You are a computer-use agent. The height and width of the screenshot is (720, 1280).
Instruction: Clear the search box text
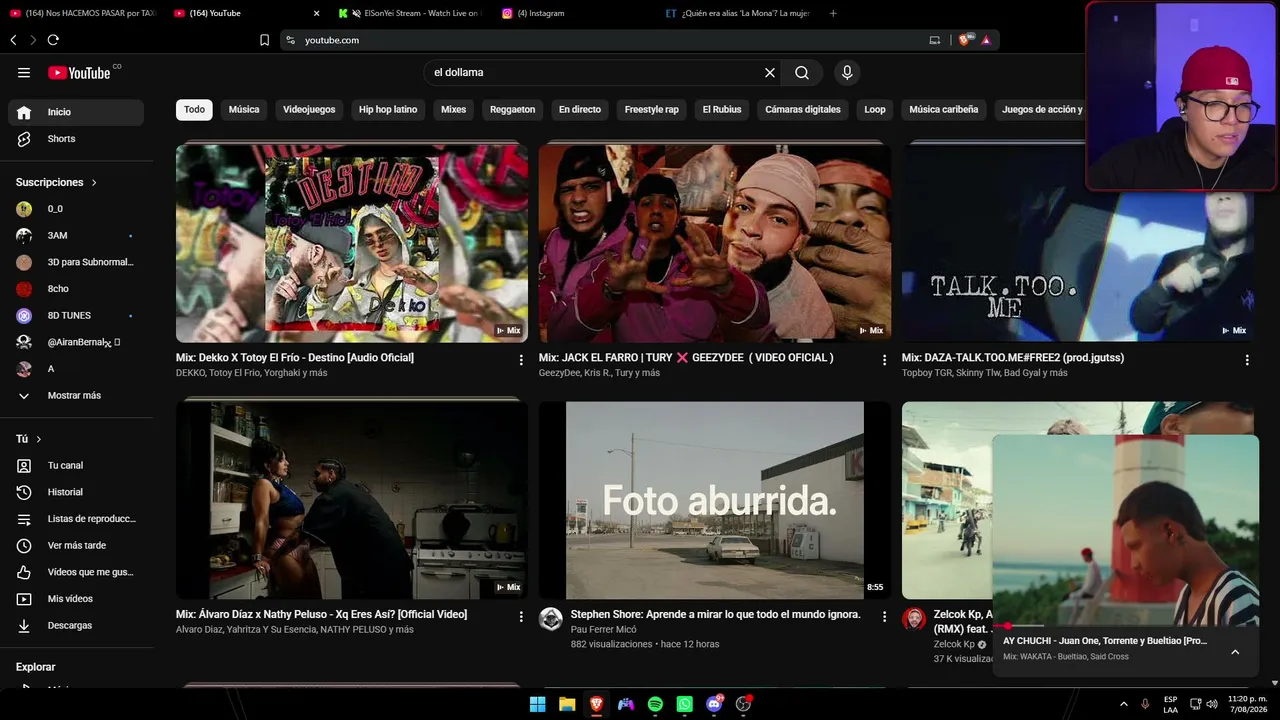pyautogui.click(x=770, y=73)
